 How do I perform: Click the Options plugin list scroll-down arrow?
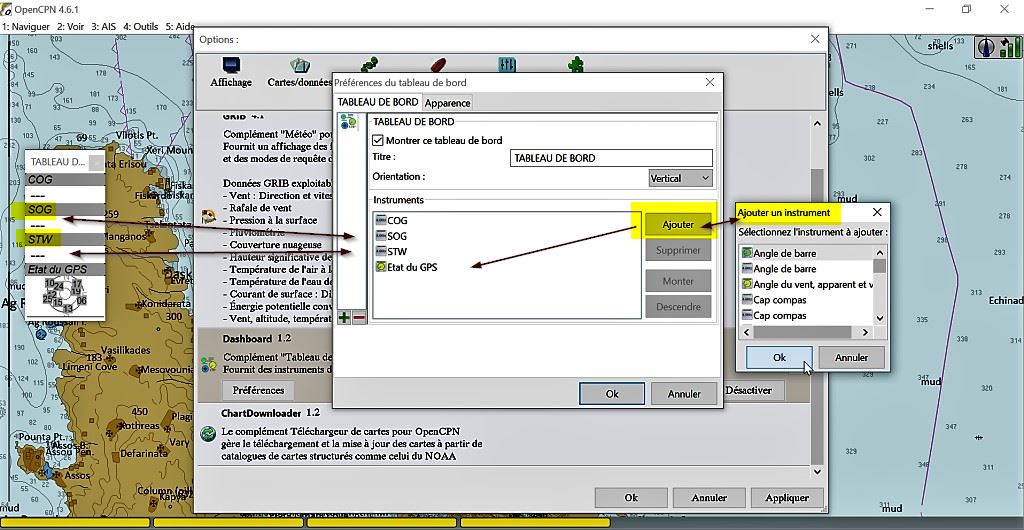tap(817, 471)
